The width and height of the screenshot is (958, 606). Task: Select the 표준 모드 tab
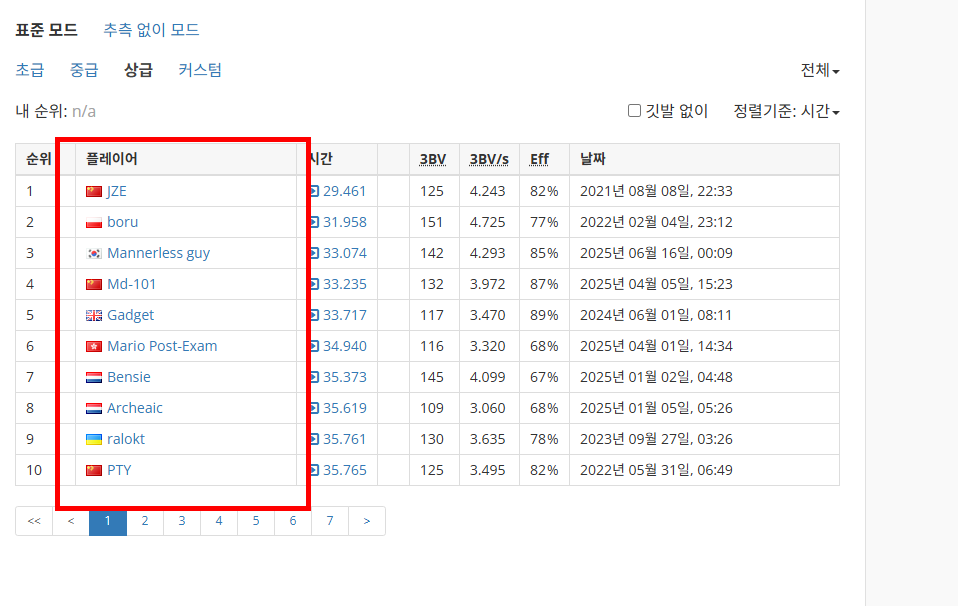point(46,30)
